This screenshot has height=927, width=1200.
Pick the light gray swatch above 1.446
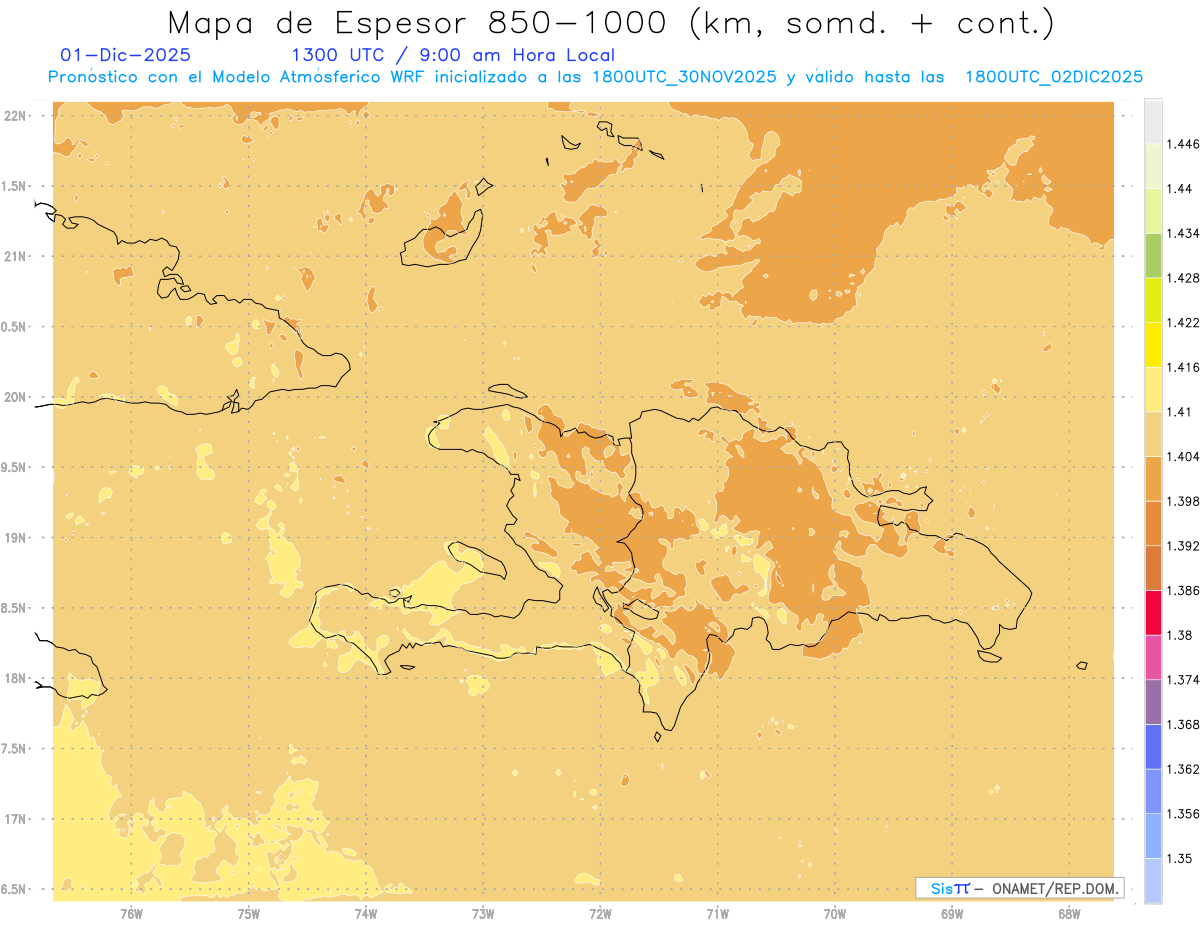coord(1153,122)
